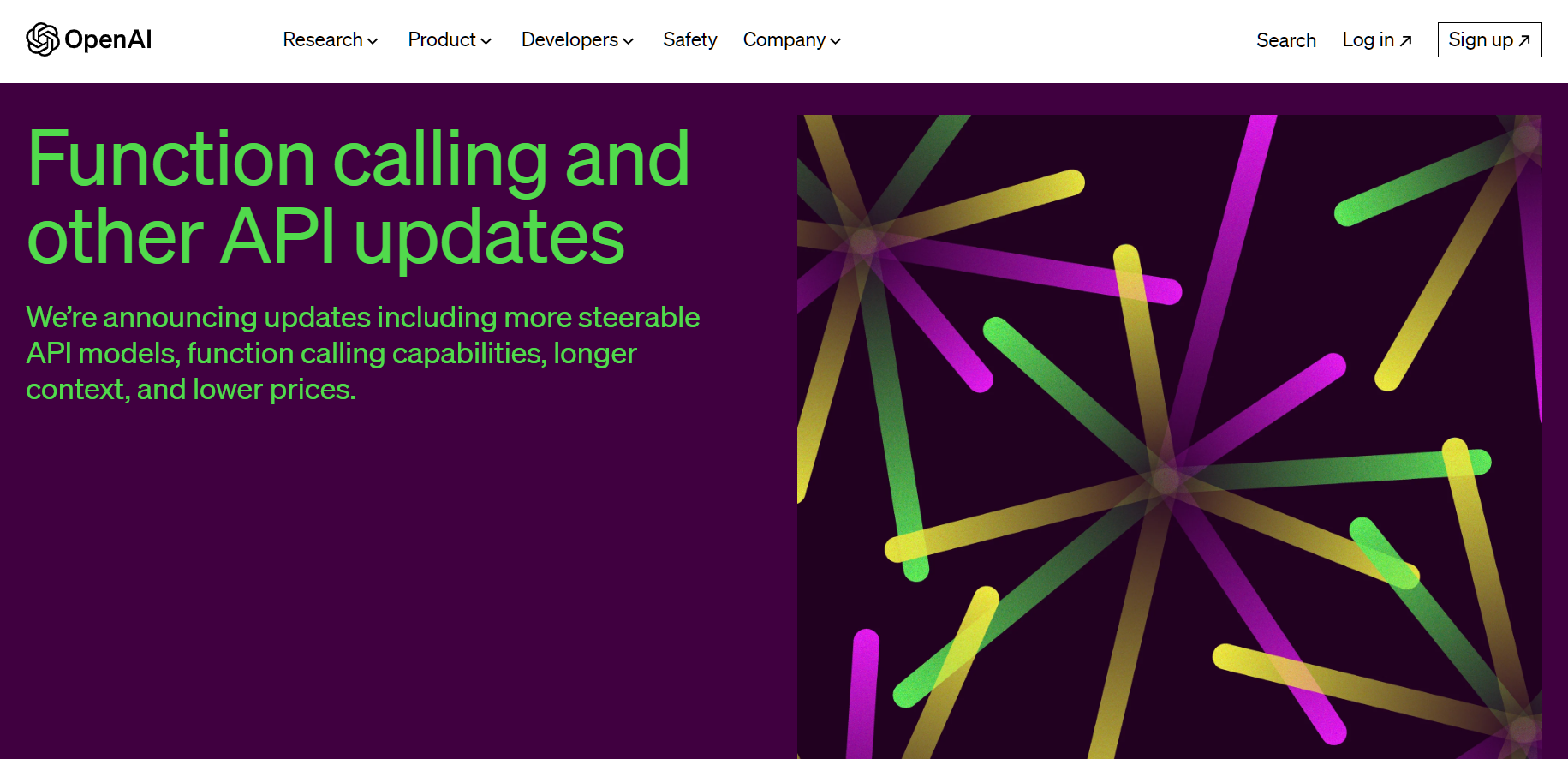Expand the chevron next to Company

(836, 41)
